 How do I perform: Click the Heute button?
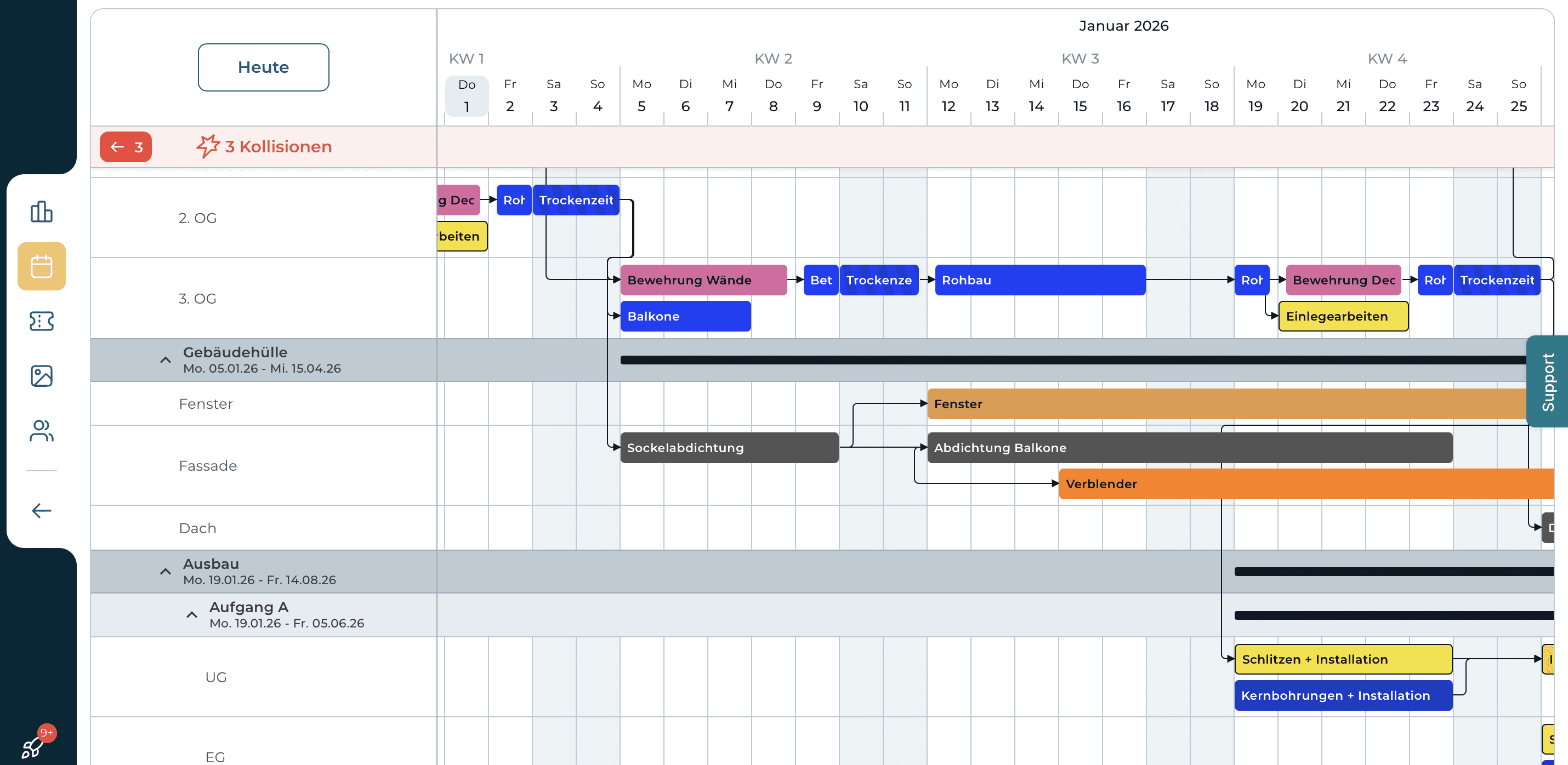(263, 67)
